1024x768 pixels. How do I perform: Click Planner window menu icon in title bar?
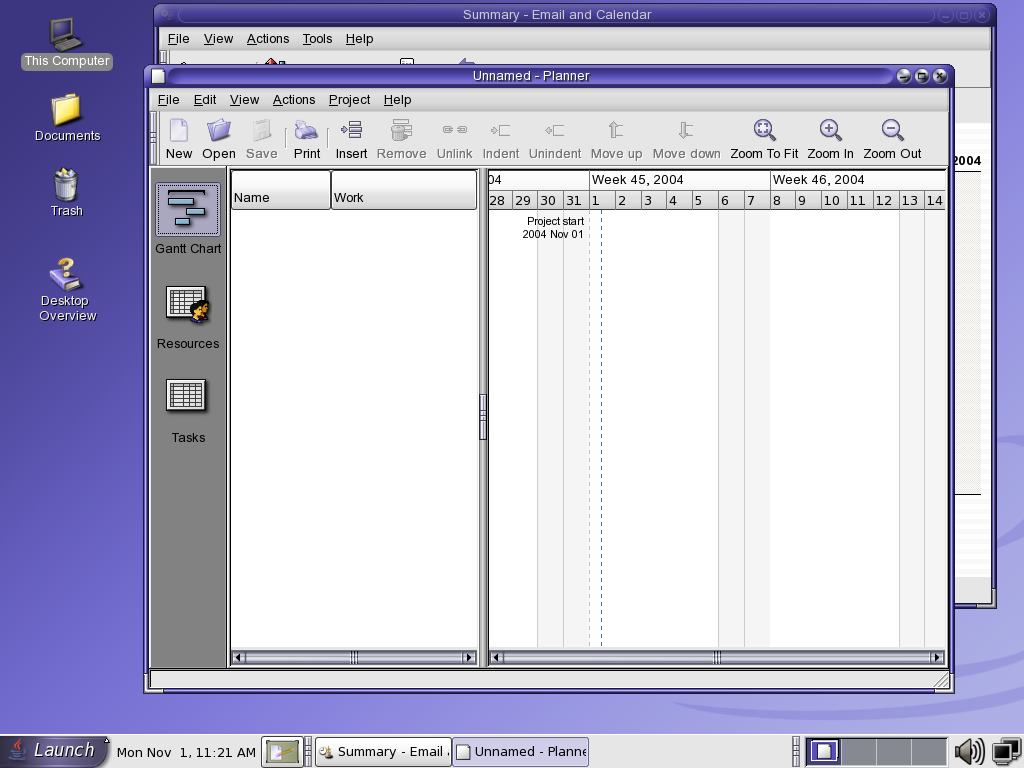coord(158,76)
